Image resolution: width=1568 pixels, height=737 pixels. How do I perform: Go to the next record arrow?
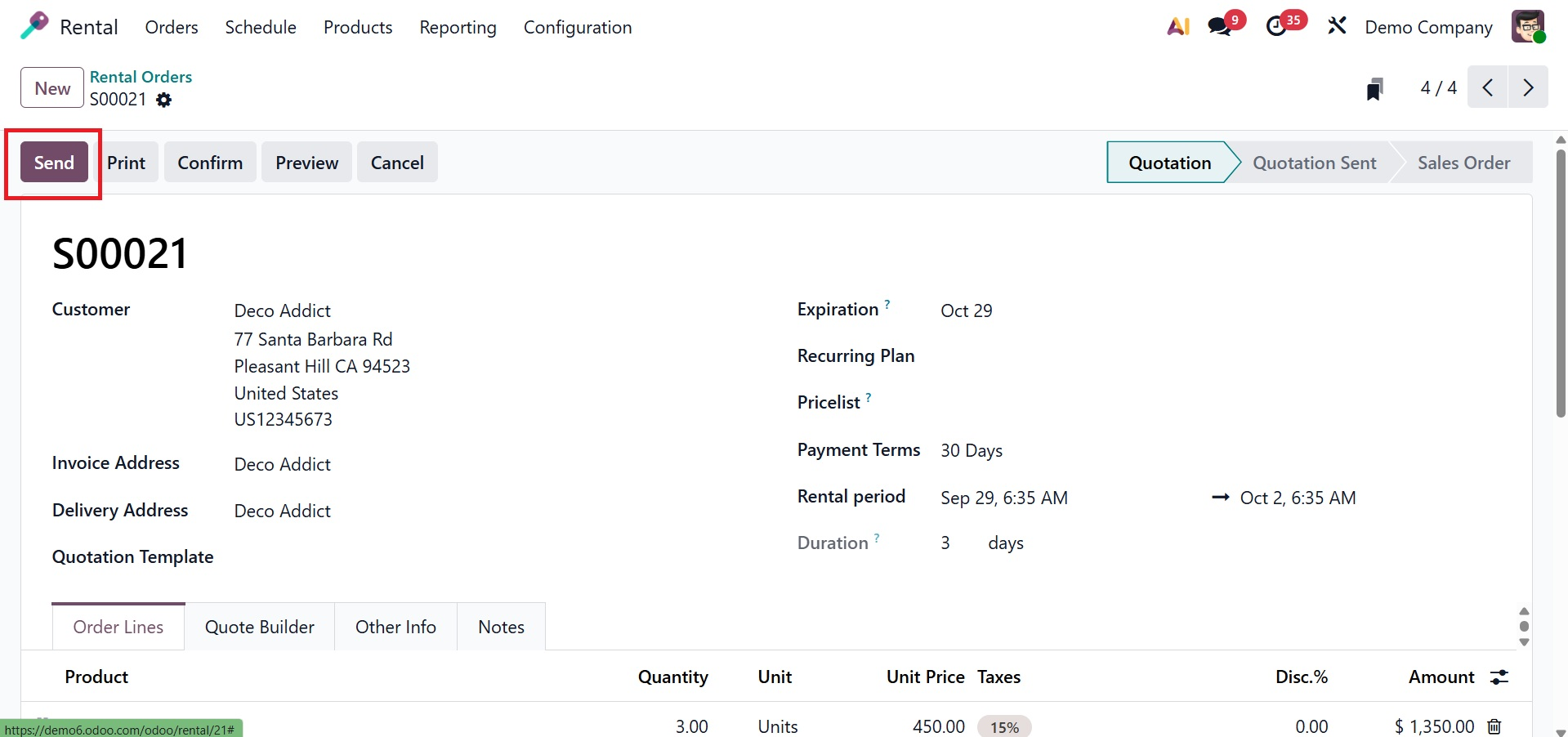pos(1528,87)
